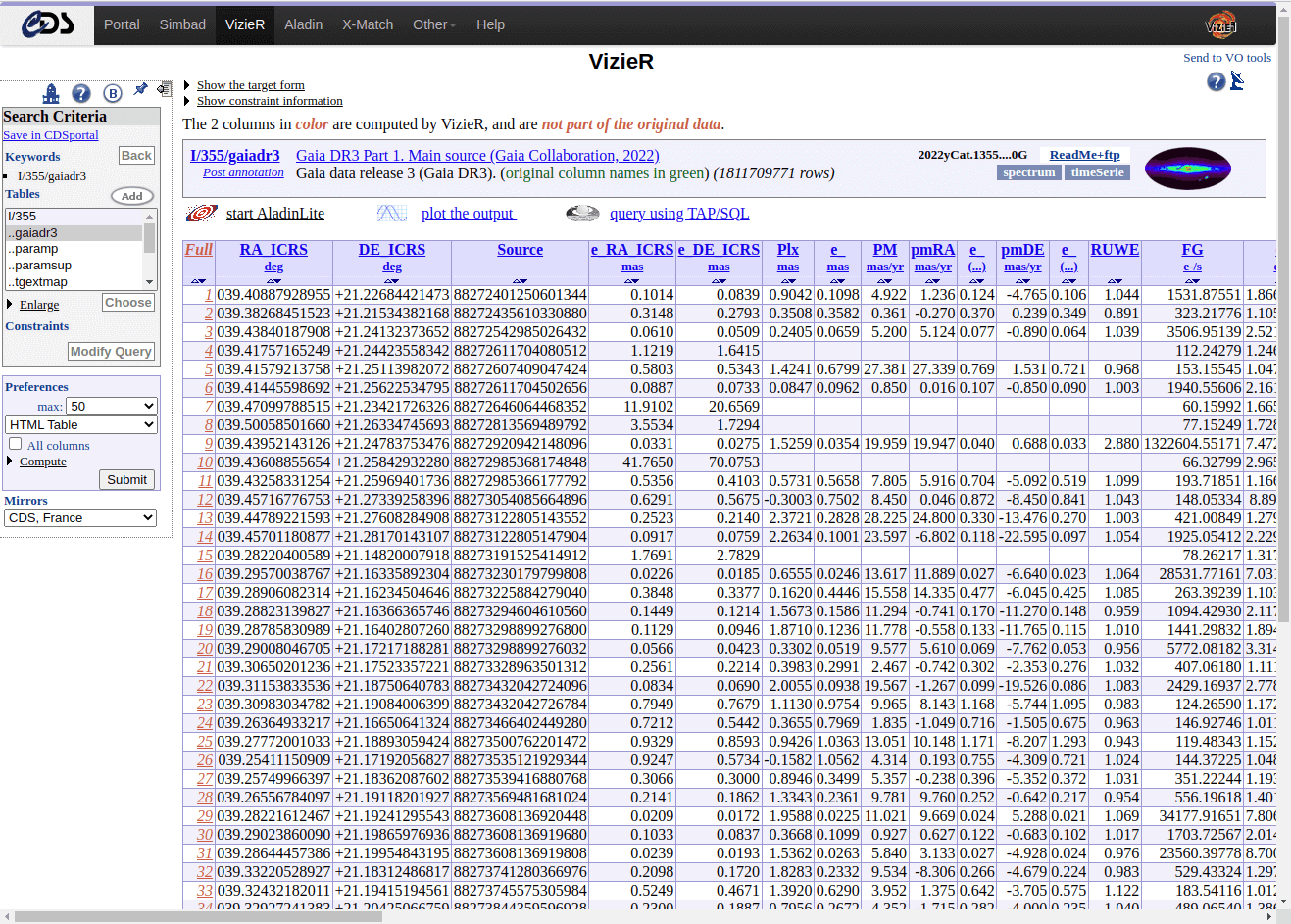Click the pushpin icon above Search Criteria
This screenshot has height=924, width=1291.
[141, 89]
